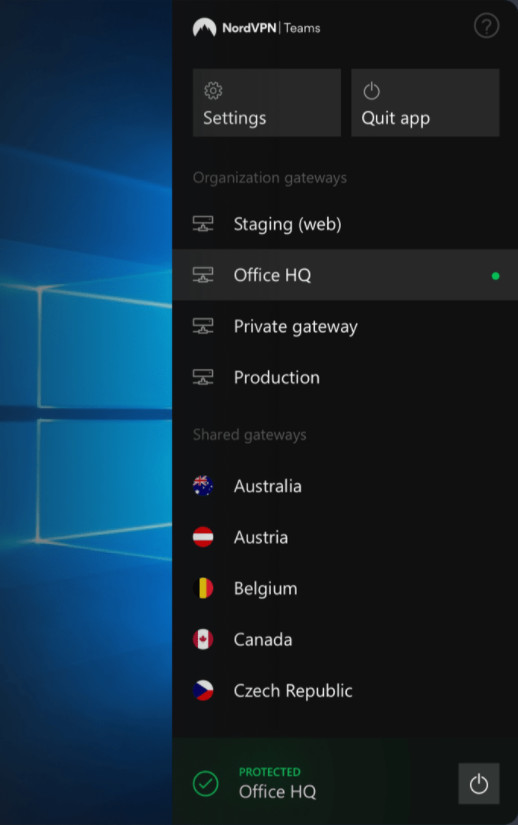Connect to the Canada shared gateway

pos(345,639)
